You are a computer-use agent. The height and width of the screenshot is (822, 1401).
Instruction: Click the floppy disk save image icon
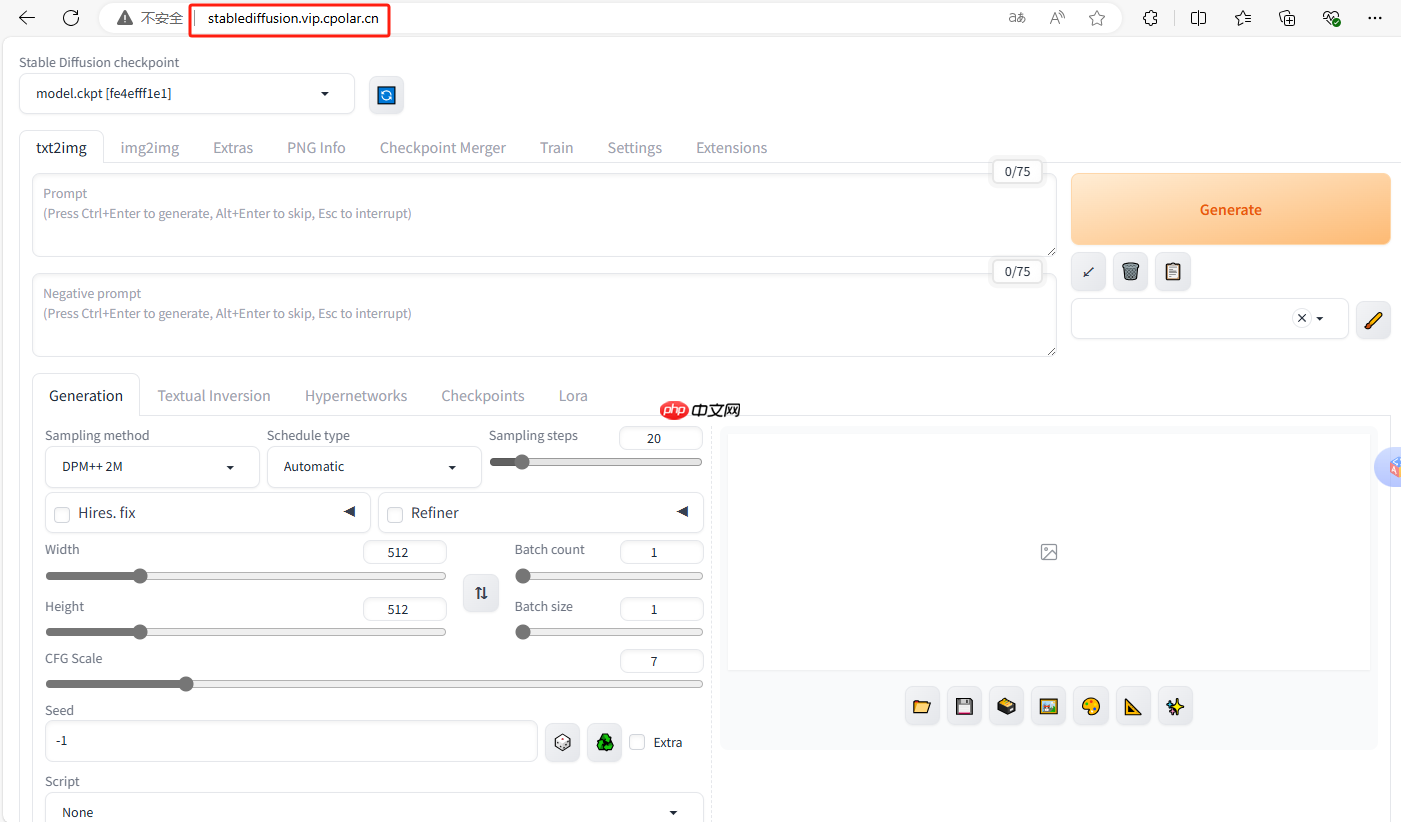click(964, 707)
